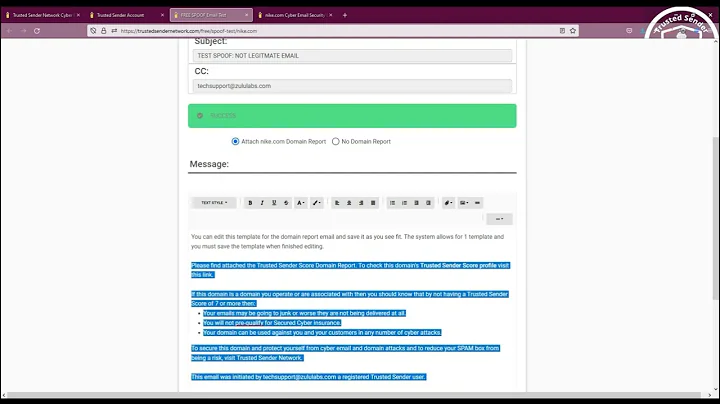The width and height of the screenshot is (720, 404).
Task: Click the CC email input field
Action: click(x=352, y=86)
